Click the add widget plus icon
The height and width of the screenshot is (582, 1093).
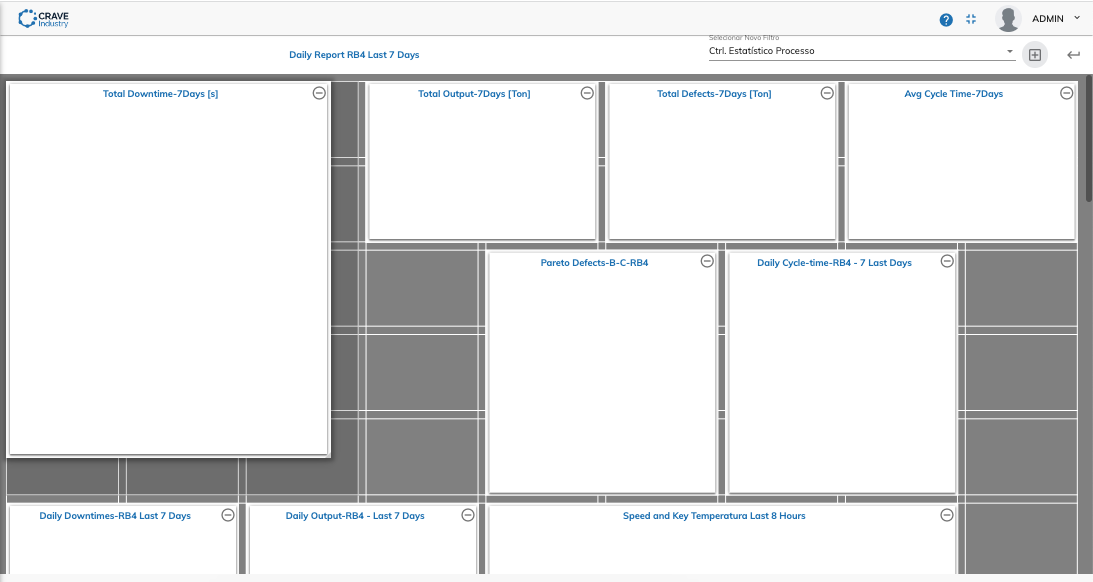1034,54
